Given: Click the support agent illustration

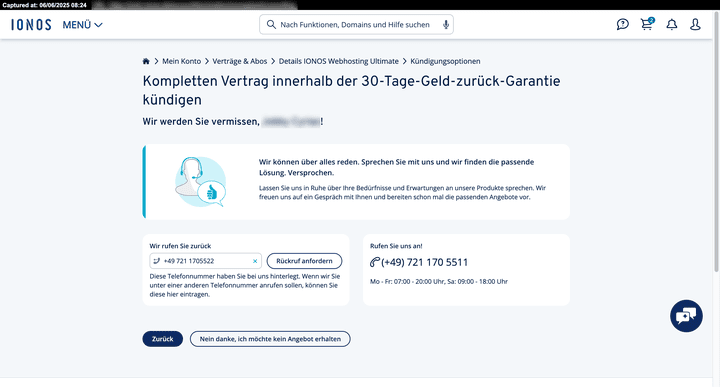Looking at the screenshot, I should (200, 182).
